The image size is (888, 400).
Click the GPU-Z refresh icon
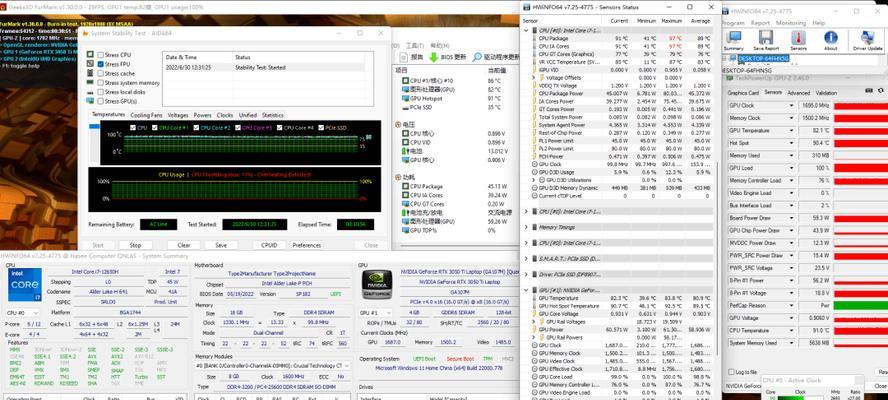881,91
